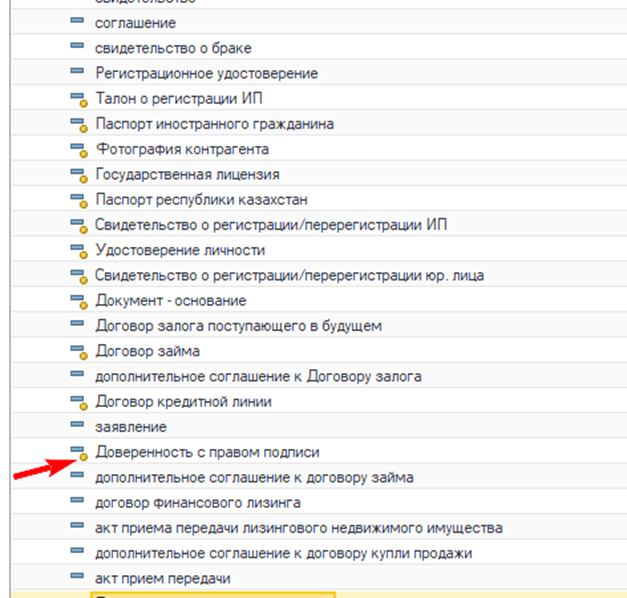The image size is (627, 598).
Task: Click the icon by 'договор финансового лизинга'
Action: pyautogui.click(x=77, y=500)
